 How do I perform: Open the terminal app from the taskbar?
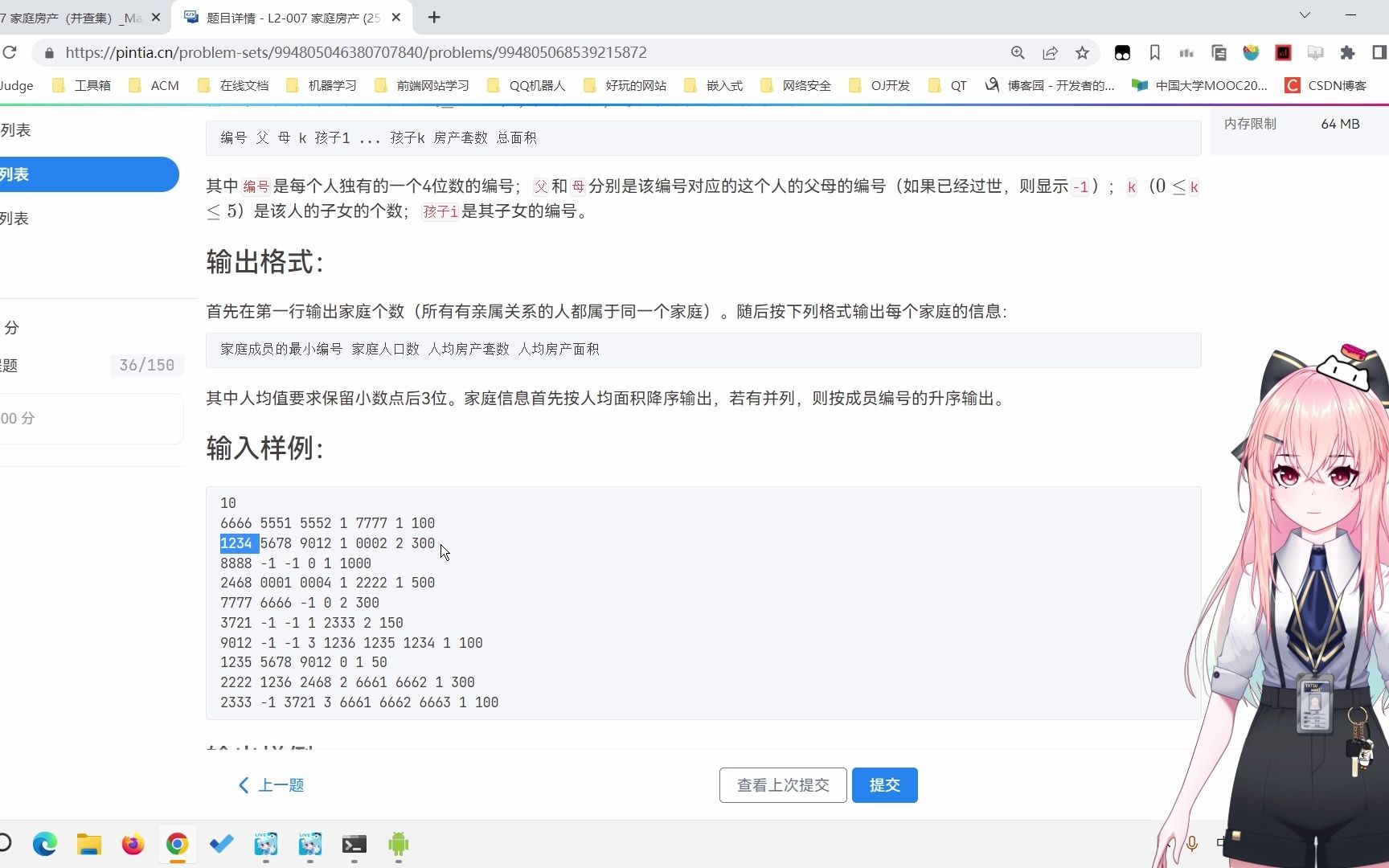(x=354, y=844)
